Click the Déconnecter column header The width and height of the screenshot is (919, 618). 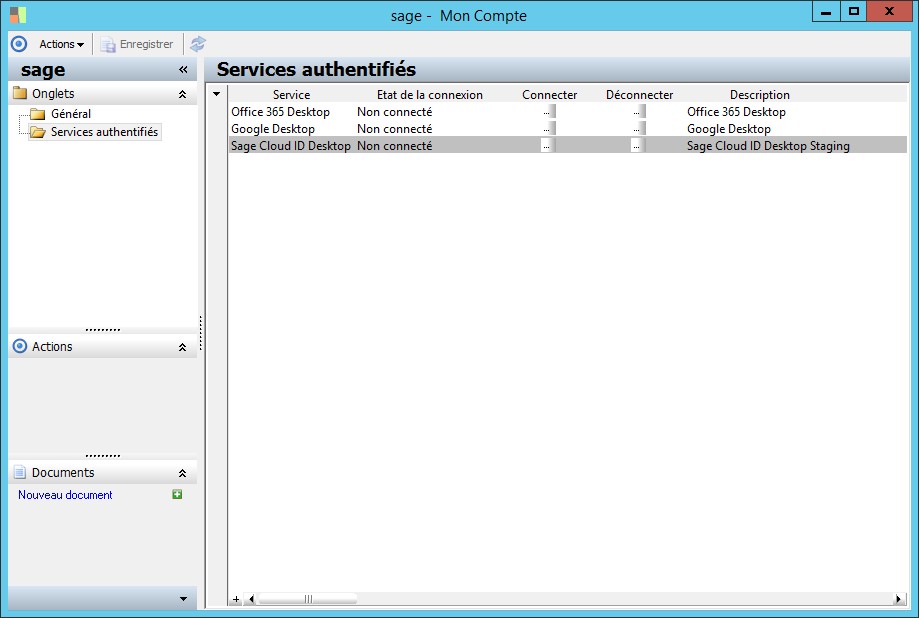[x=639, y=94]
